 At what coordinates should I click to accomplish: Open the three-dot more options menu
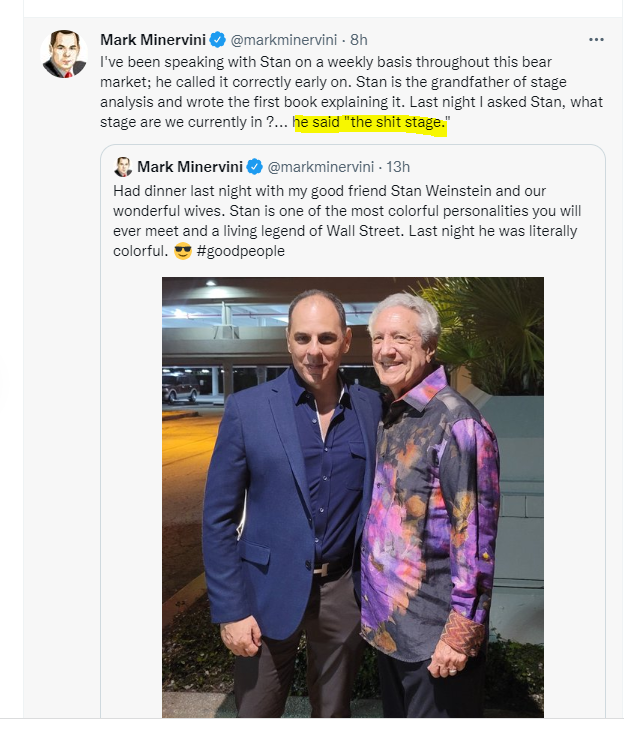(x=596, y=40)
